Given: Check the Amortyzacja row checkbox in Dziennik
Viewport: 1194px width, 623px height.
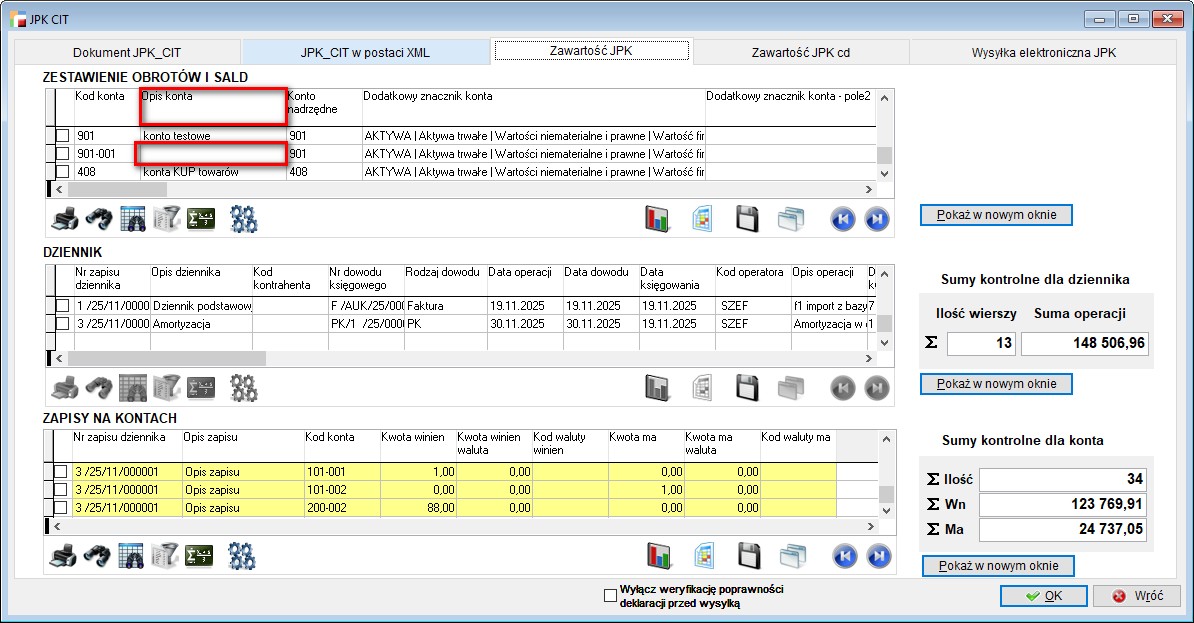Looking at the screenshot, I should 62,324.
